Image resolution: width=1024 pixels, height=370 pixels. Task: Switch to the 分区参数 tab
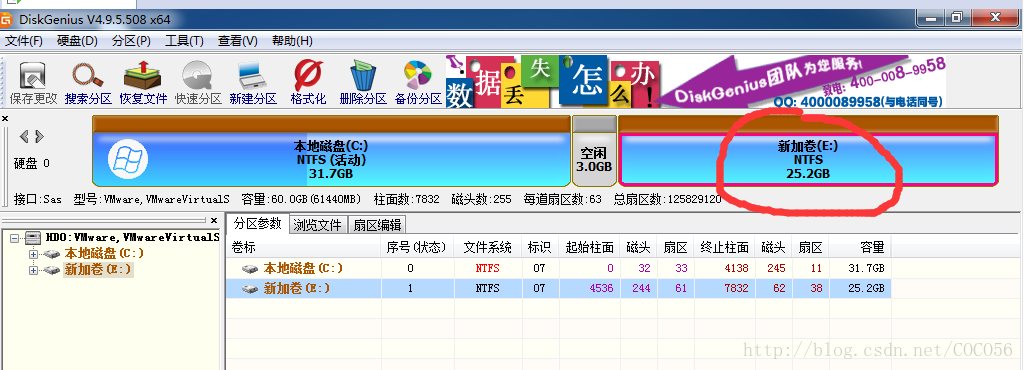[257, 224]
